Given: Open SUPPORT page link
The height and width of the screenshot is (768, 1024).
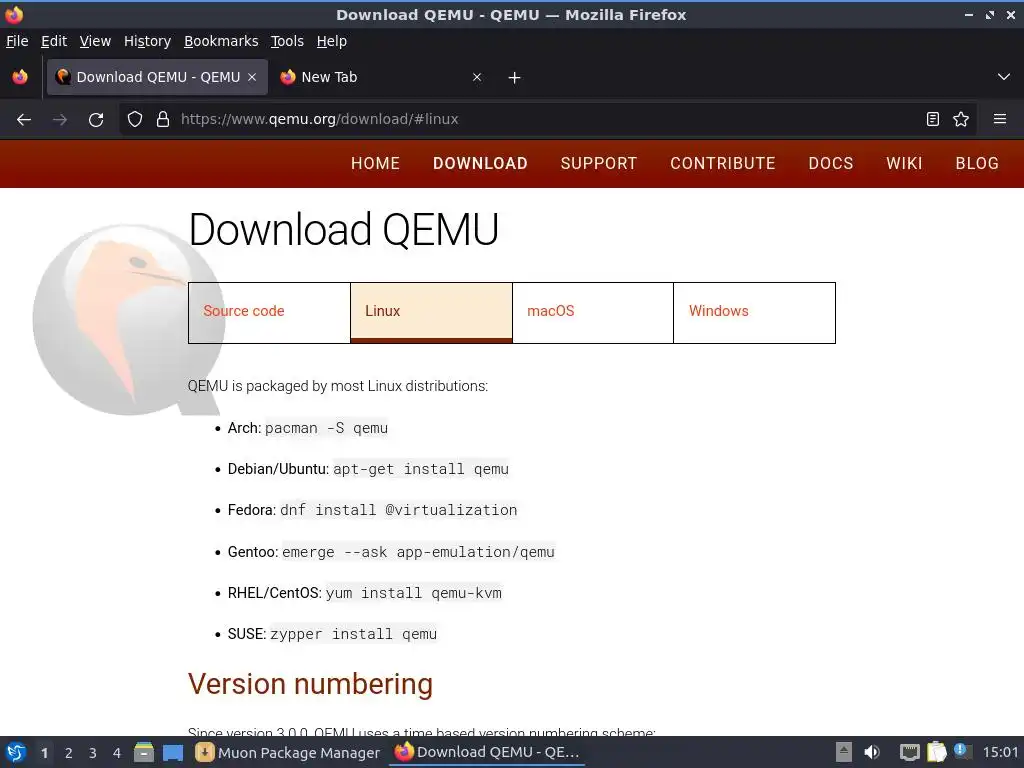Looking at the screenshot, I should click(x=599, y=163).
